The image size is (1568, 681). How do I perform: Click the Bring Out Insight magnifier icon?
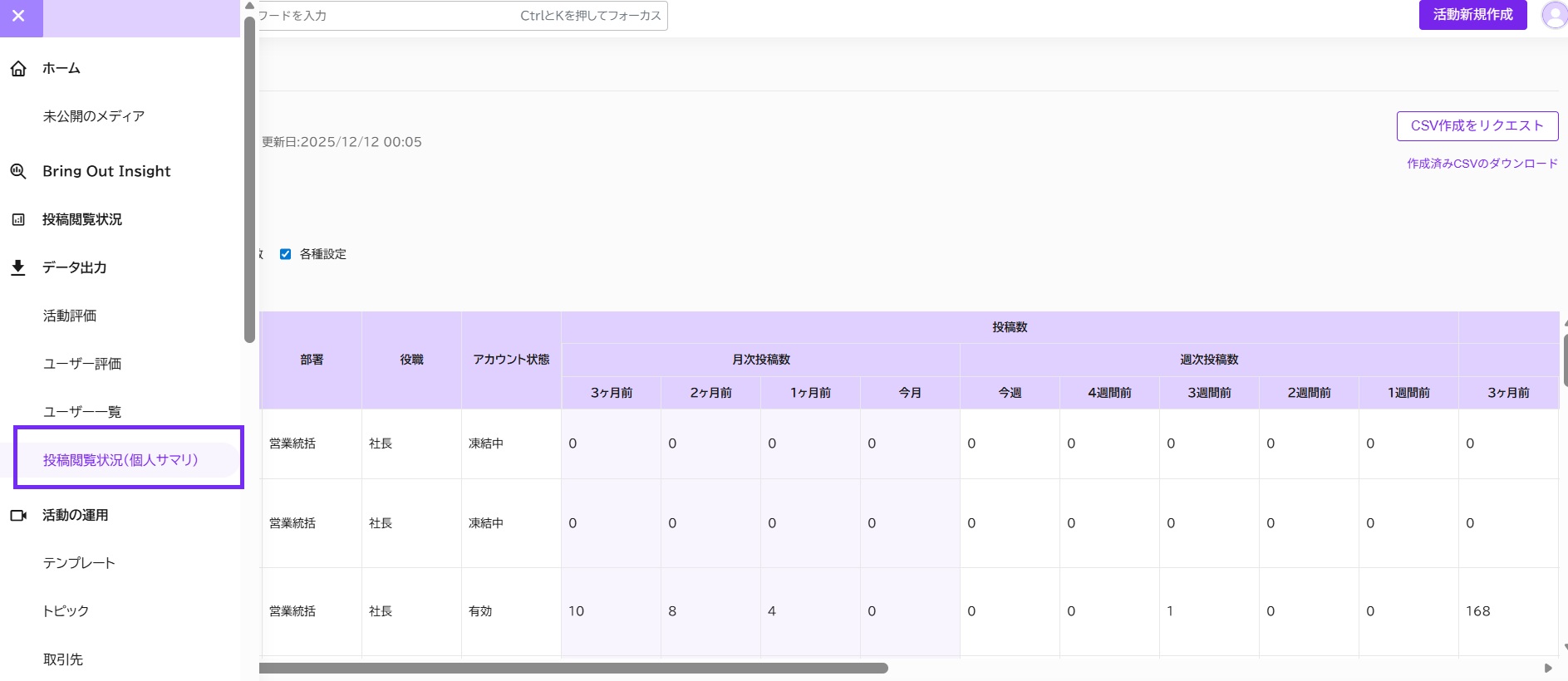pyautogui.click(x=18, y=171)
